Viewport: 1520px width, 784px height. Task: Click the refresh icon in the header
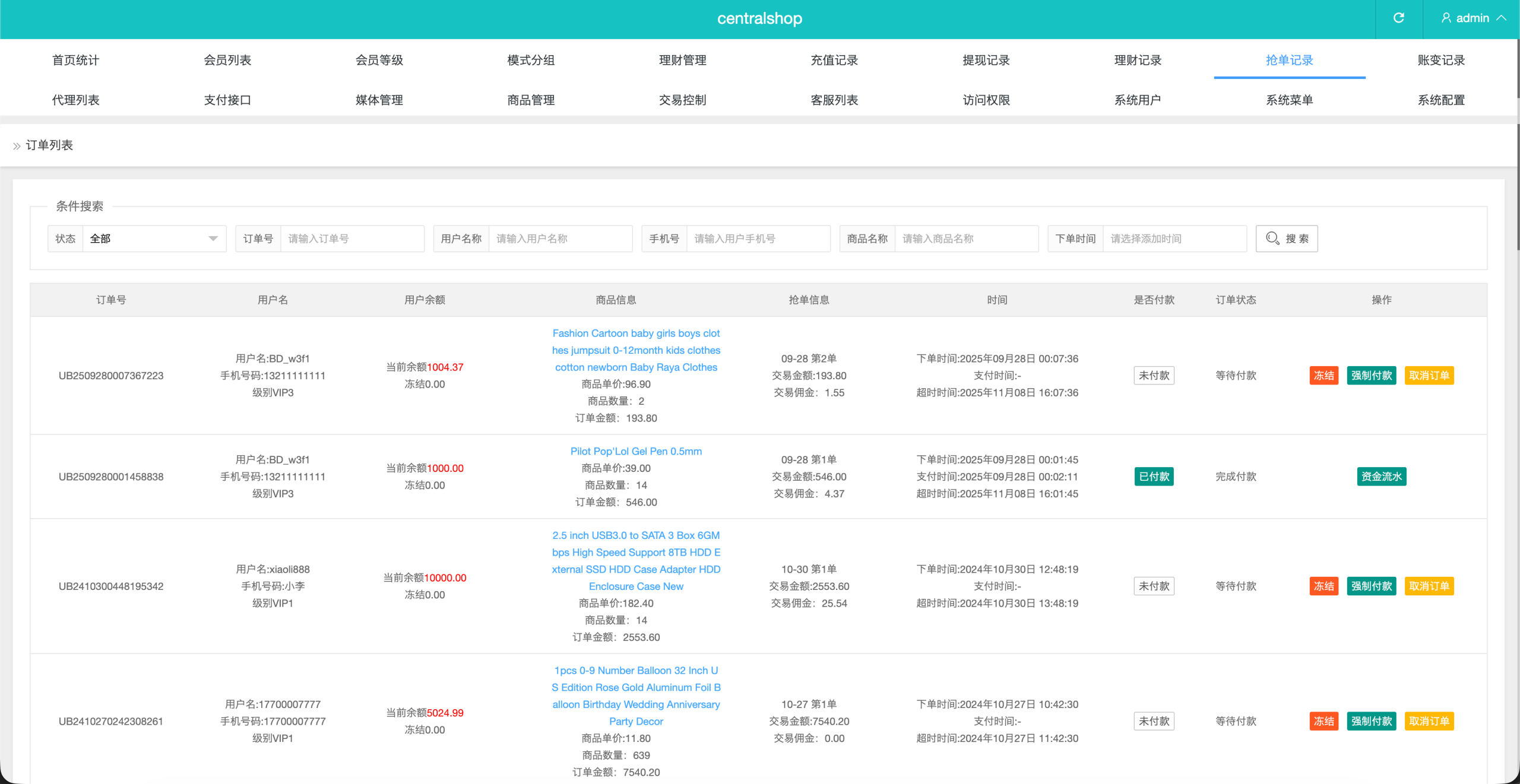(1398, 18)
